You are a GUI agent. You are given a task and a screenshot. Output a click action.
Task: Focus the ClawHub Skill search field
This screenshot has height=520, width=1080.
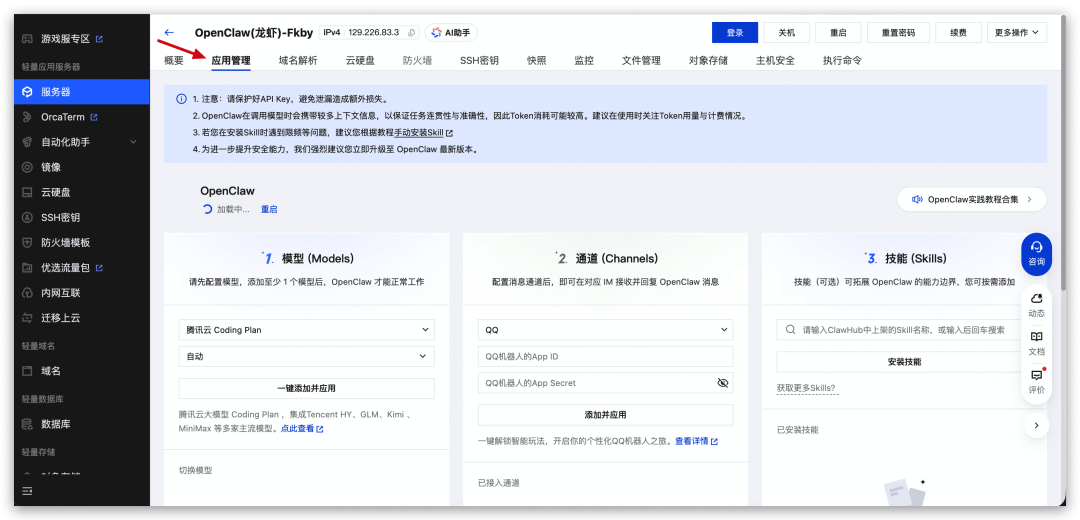[x=904, y=330]
